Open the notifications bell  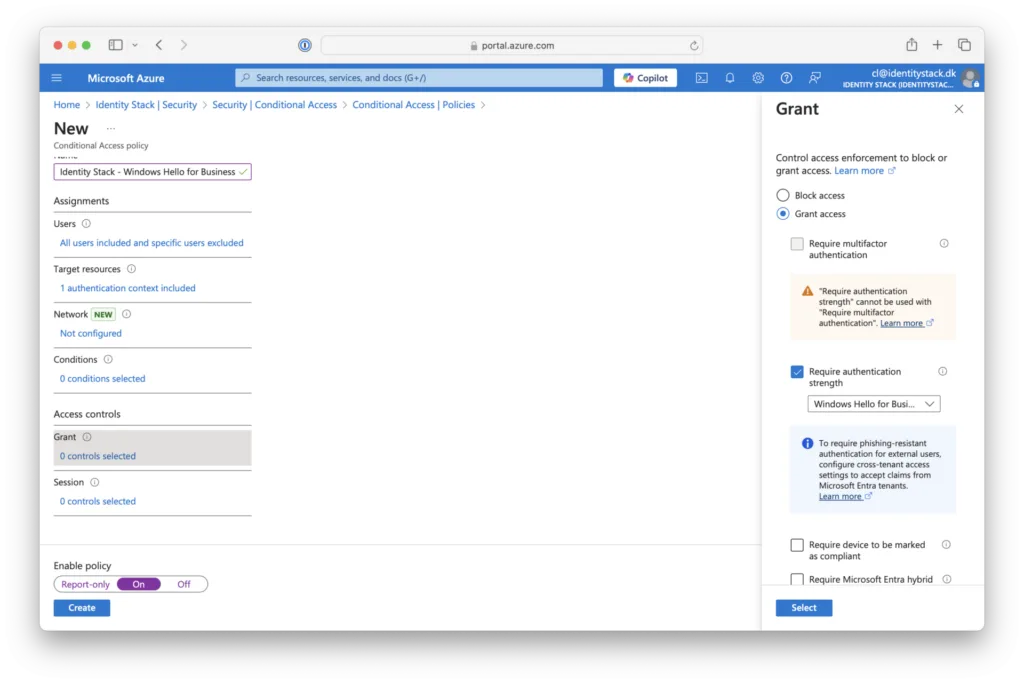729,78
